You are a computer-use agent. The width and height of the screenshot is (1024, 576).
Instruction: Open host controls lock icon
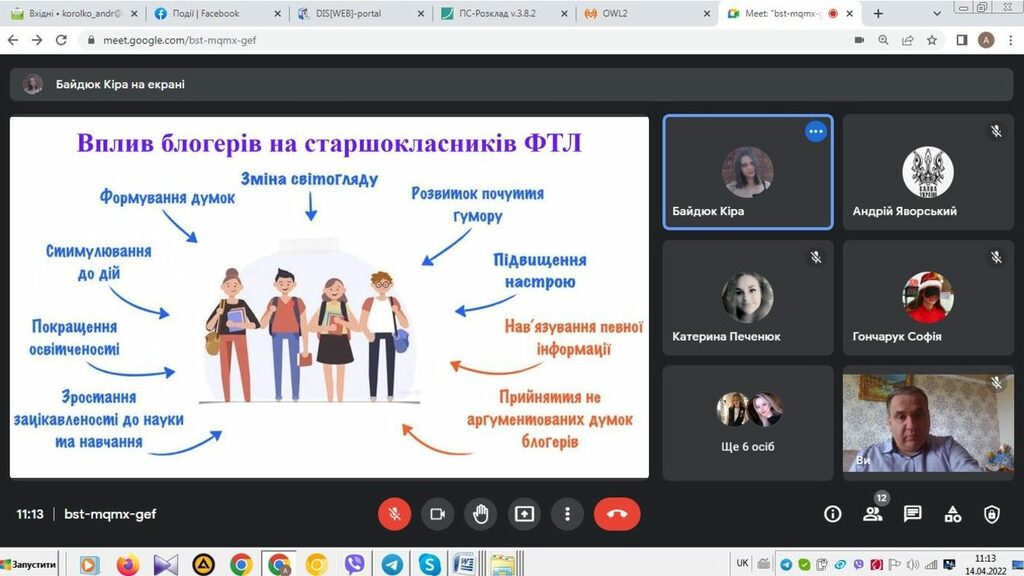pyautogui.click(x=991, y=514)
